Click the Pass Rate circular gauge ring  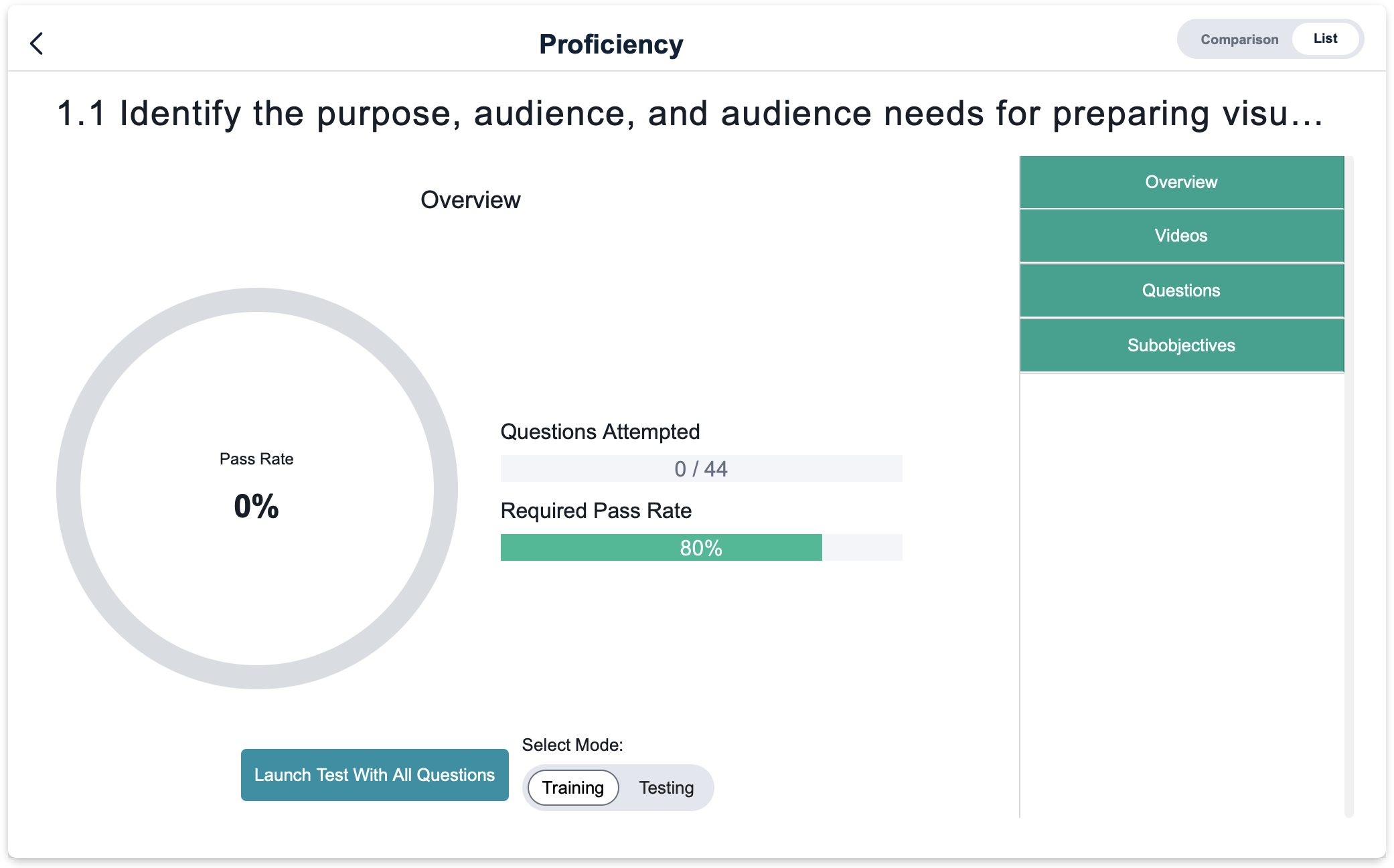pos(257,300)
